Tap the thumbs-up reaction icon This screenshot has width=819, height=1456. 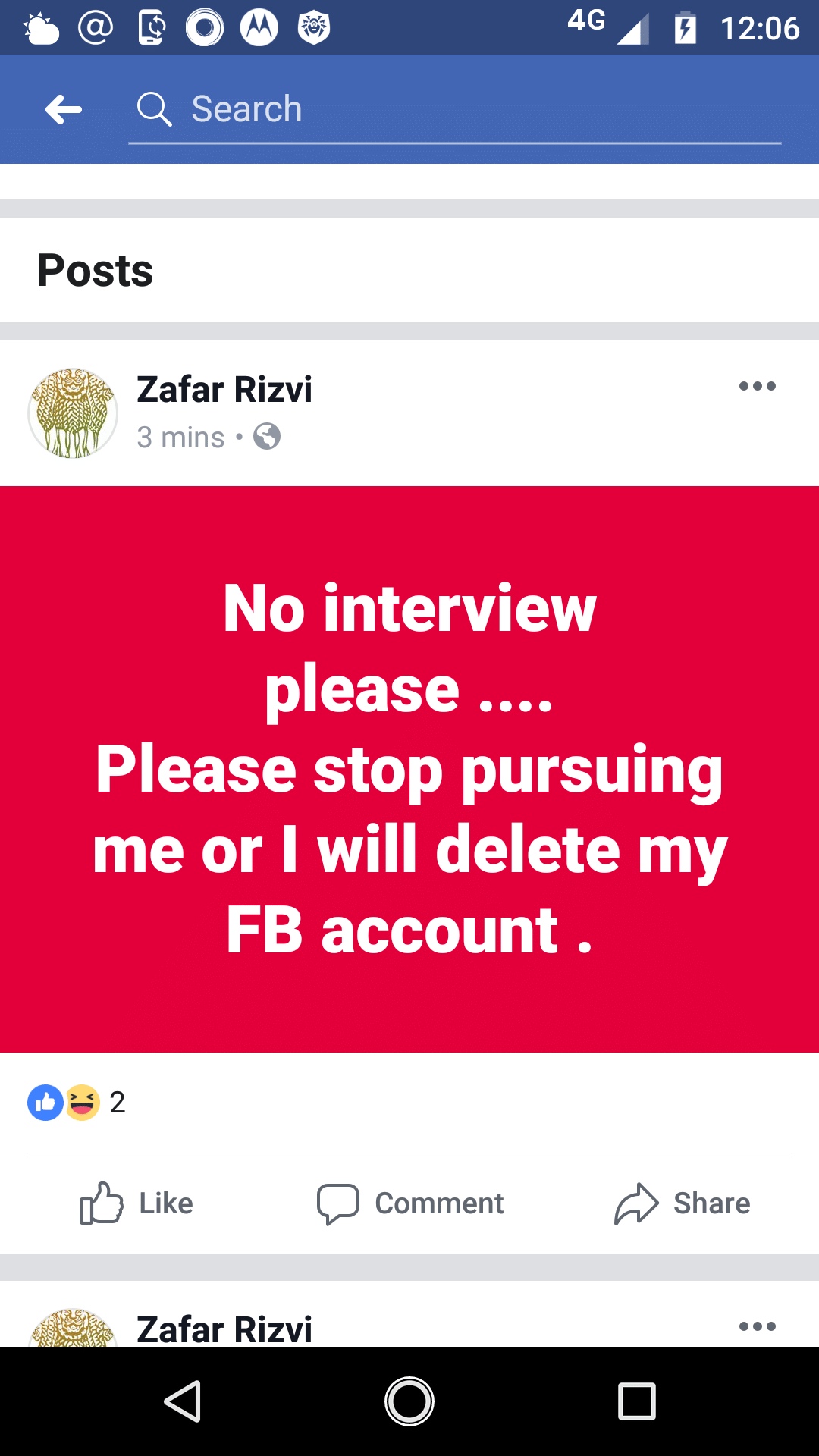45,1102
